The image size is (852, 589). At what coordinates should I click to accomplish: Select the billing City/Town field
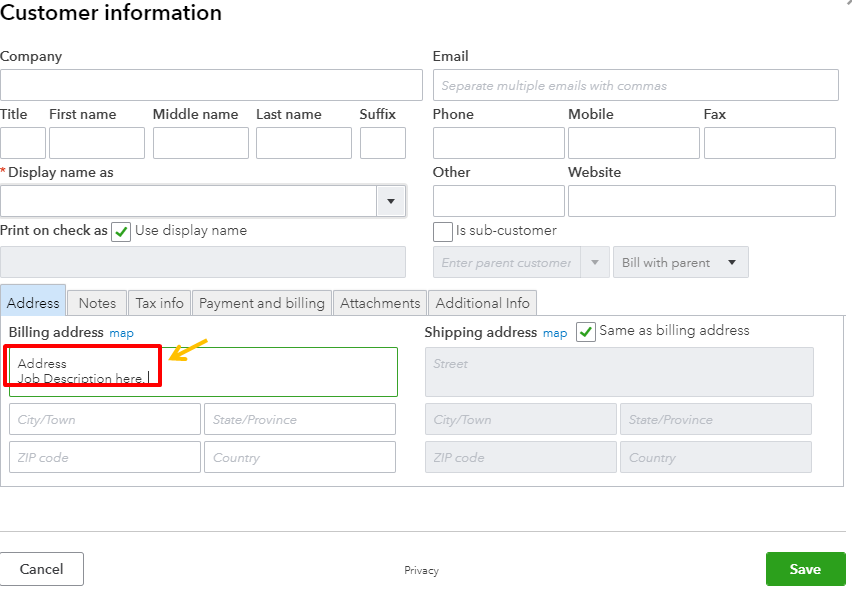105,420
